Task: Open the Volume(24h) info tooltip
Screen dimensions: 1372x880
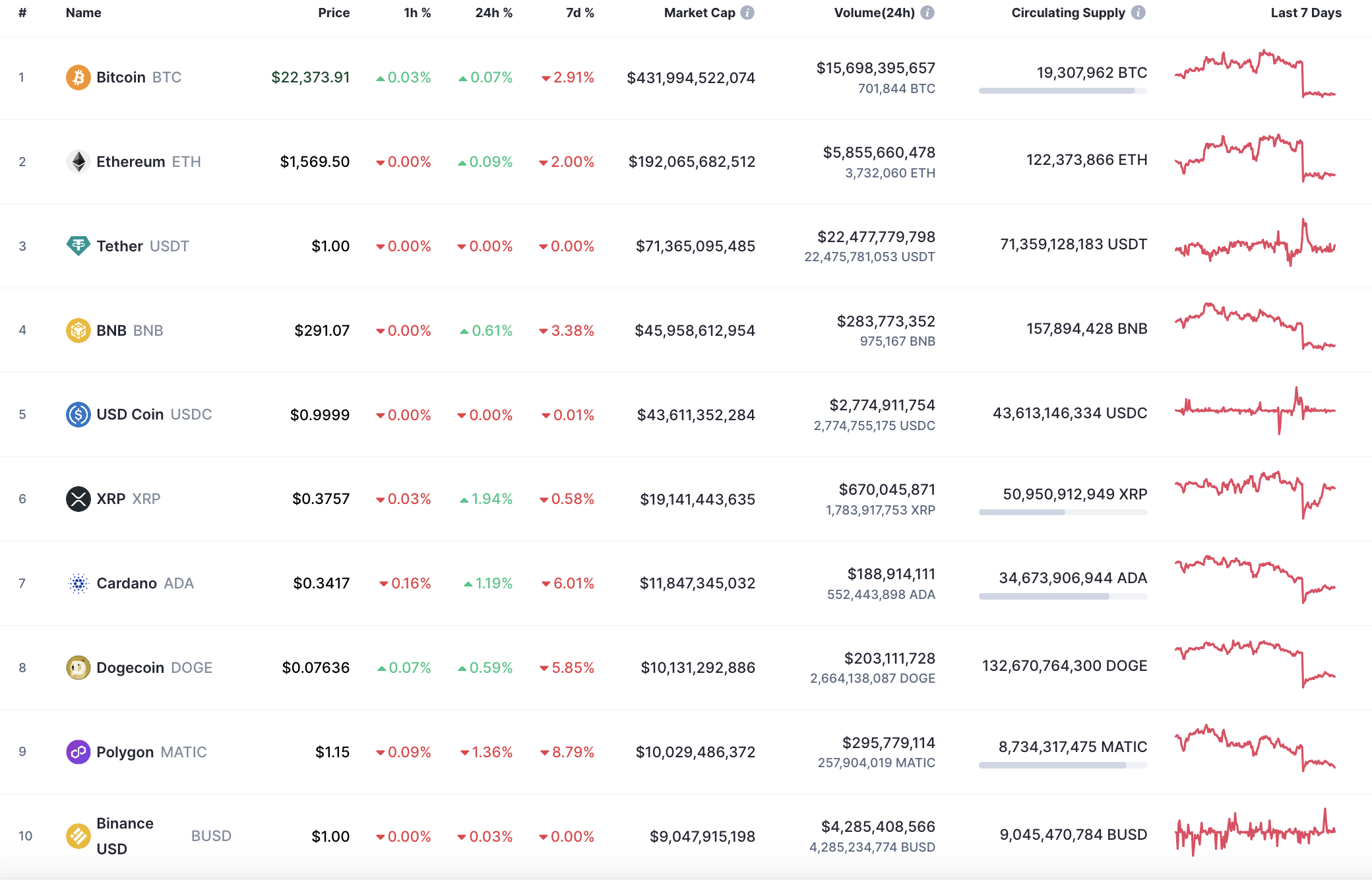Action: [929, 12]
